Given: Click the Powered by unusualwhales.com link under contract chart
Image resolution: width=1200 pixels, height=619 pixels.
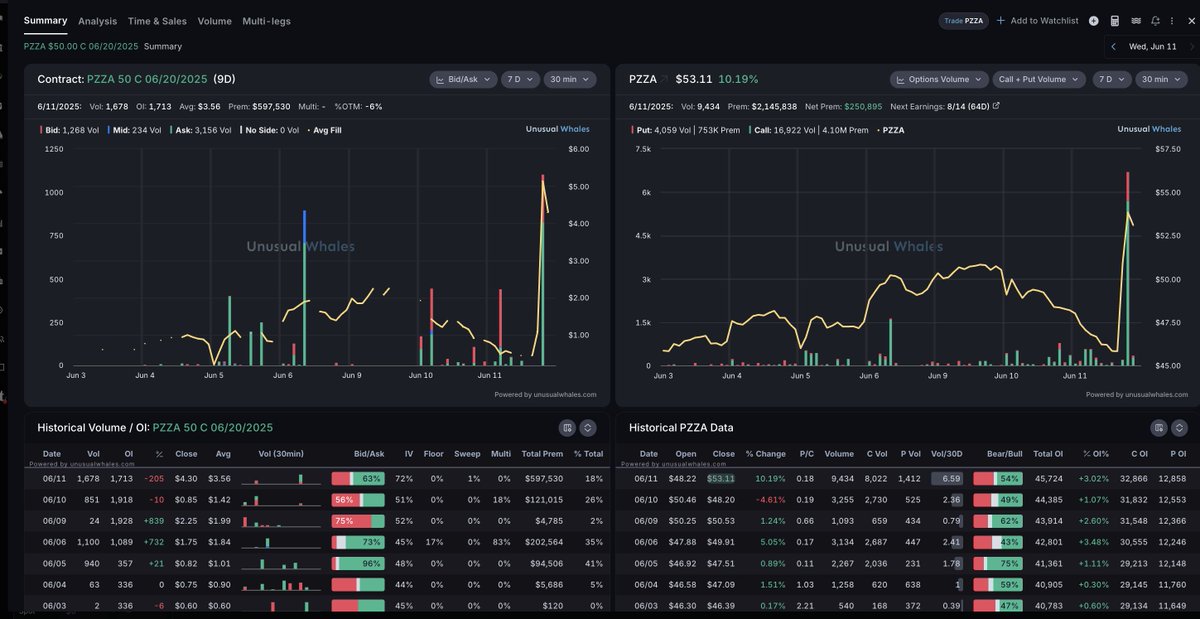Looking at the screenshot, I should click(545, 394).
